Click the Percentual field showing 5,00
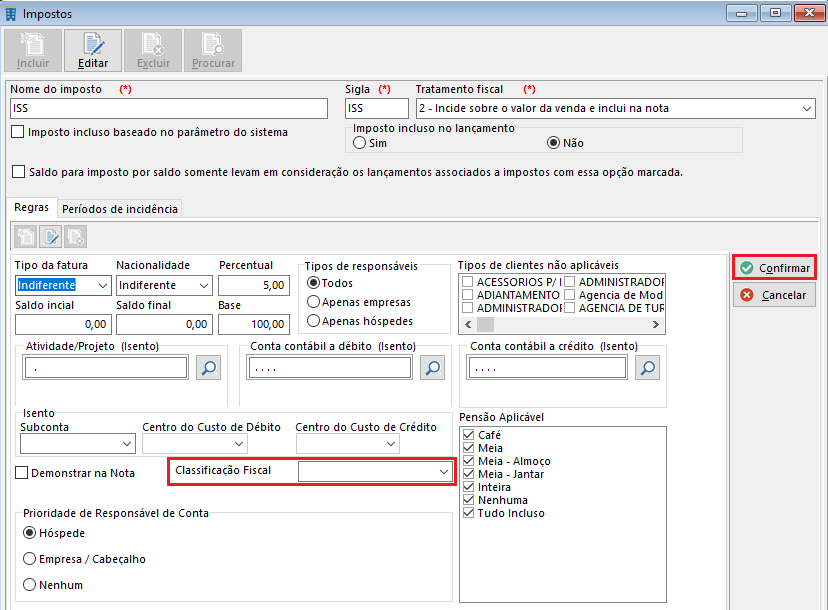 pyautogui.click(x=254, y=285)
